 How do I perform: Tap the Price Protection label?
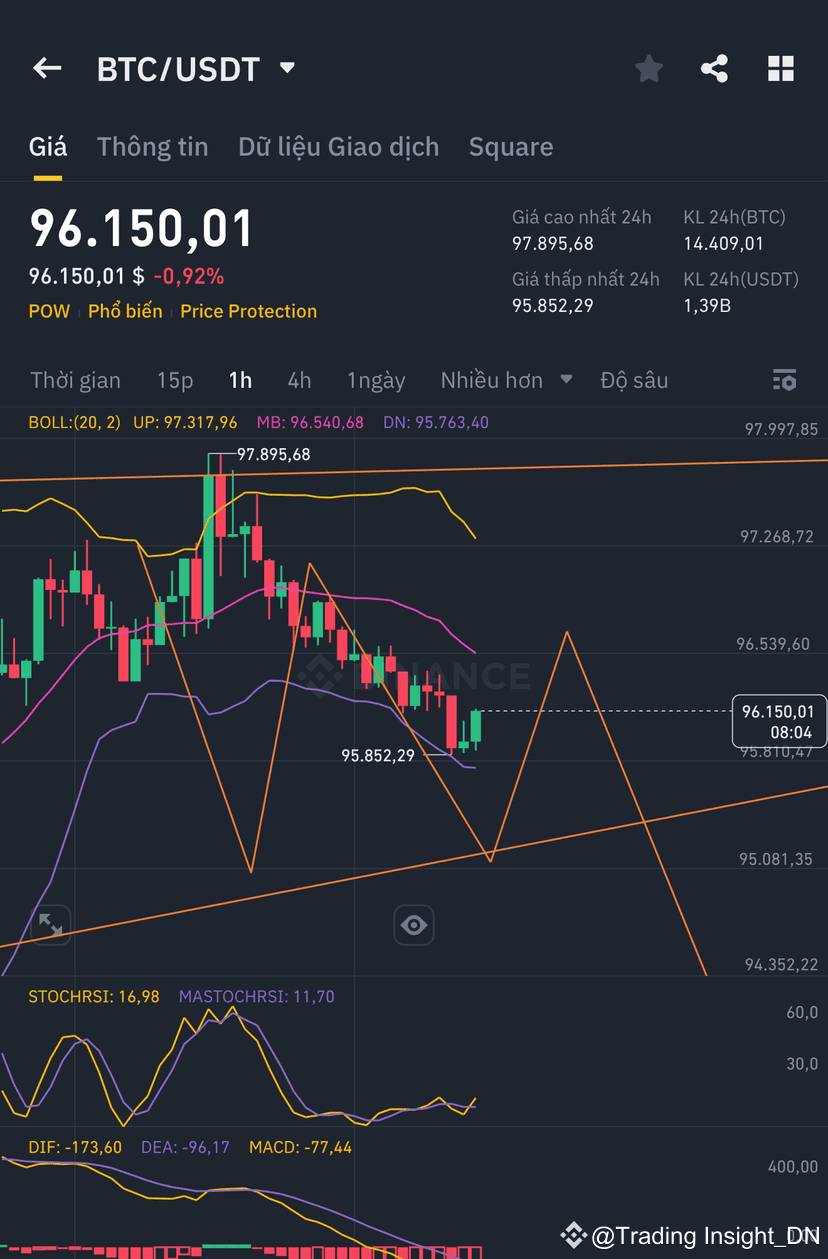[248, 311]
